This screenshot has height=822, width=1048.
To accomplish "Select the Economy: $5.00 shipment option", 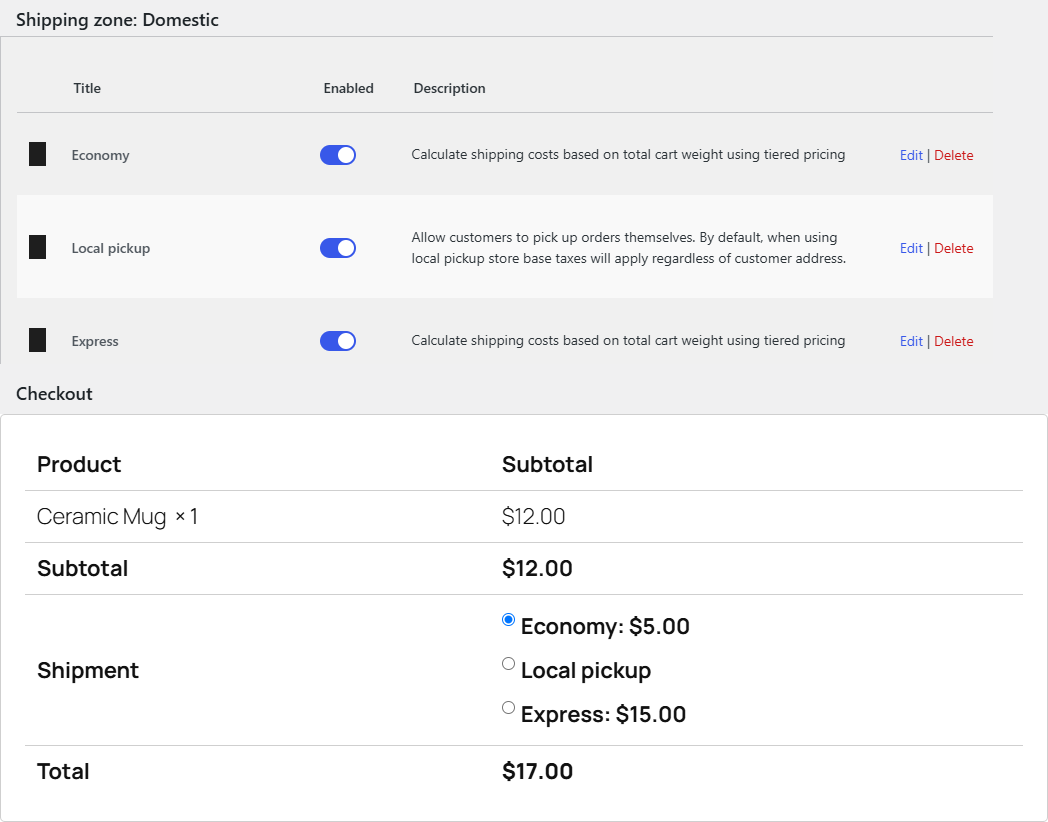I will [x=508, y=620].
